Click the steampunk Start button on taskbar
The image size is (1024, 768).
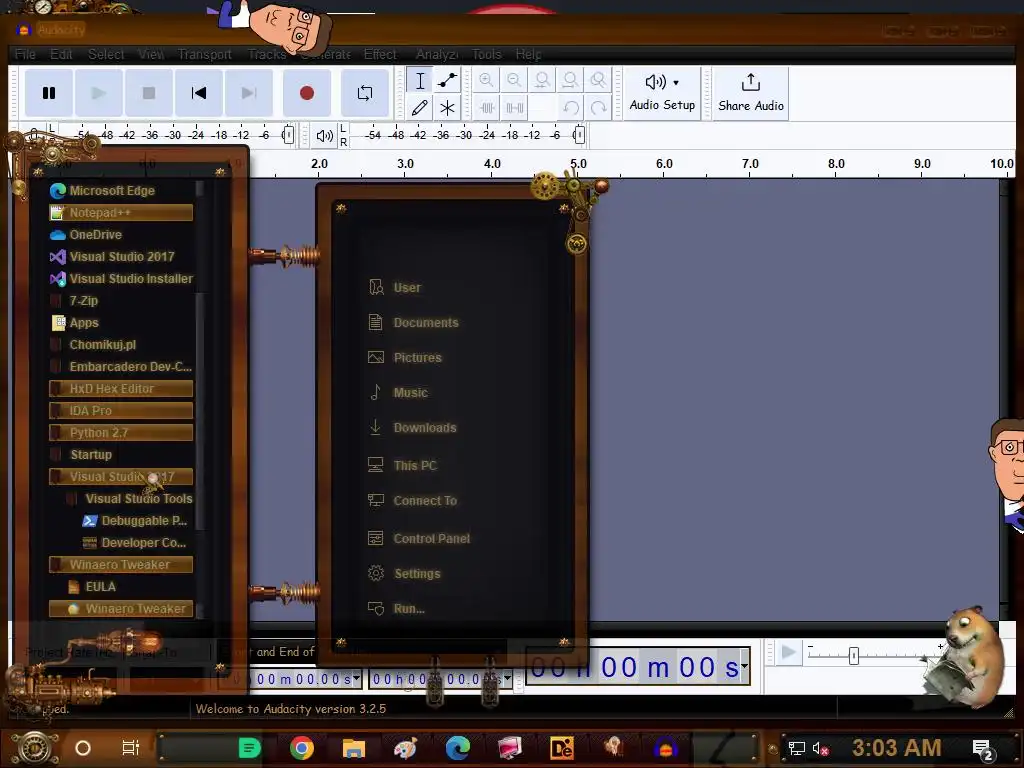point(35,748)
